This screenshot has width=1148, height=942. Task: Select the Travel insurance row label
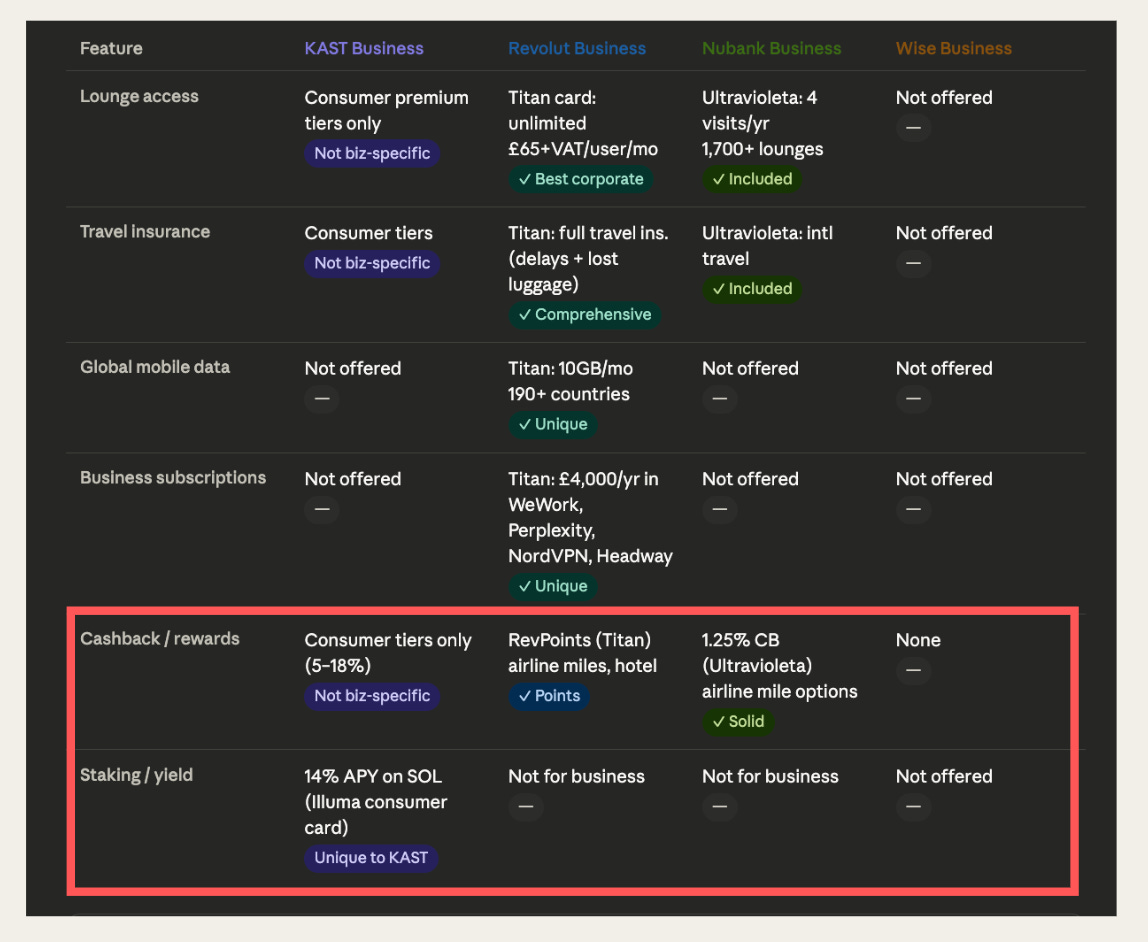pos(145,232)
